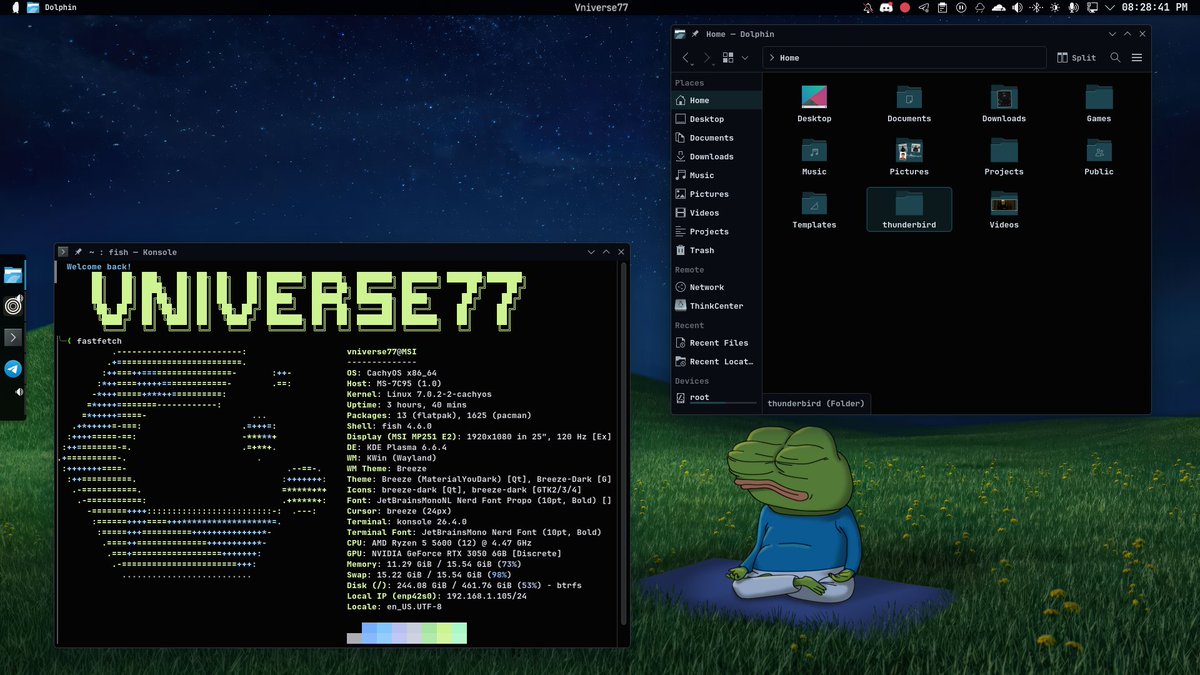Viewport: 1200px width, 675px height.
Task: Click the microphone tray icon
Action: (1073, 7)
